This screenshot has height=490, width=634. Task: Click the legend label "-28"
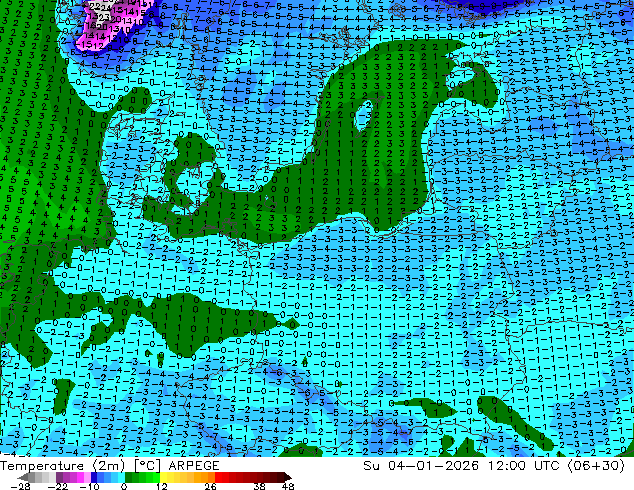point(21,486)
